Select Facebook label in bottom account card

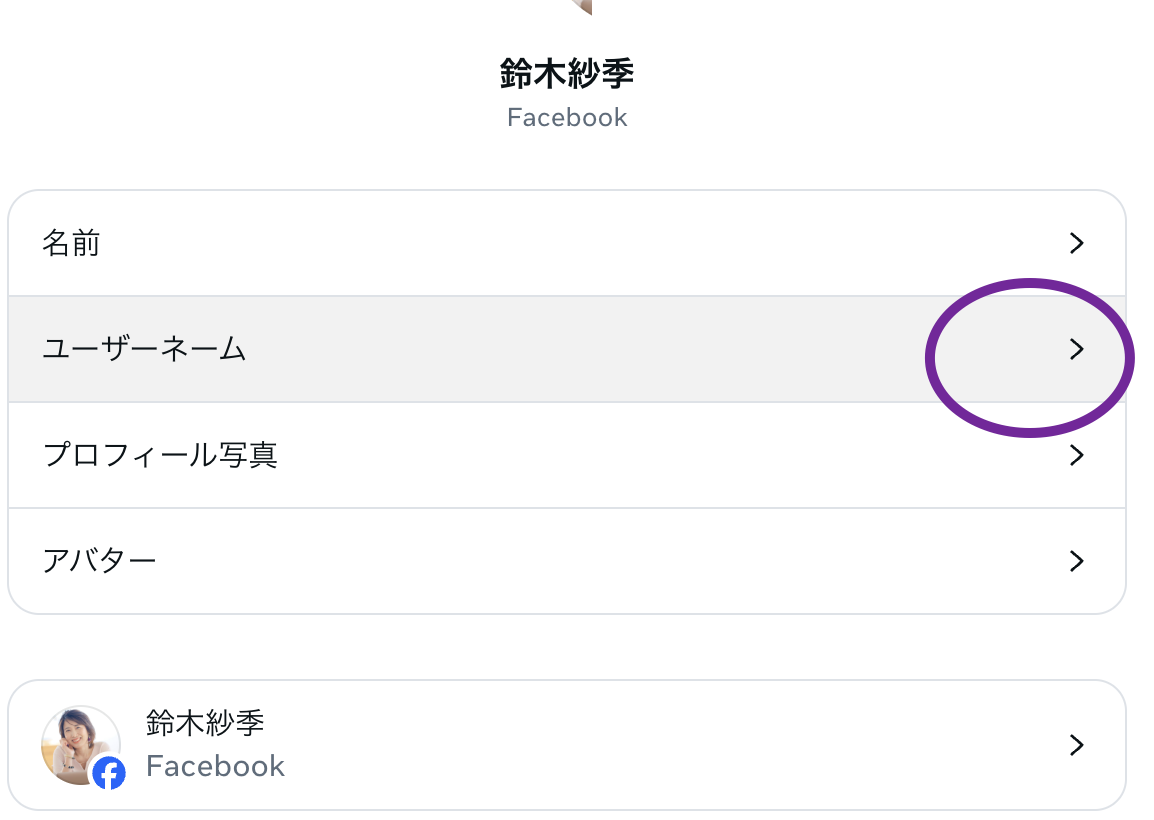[215, 766]
